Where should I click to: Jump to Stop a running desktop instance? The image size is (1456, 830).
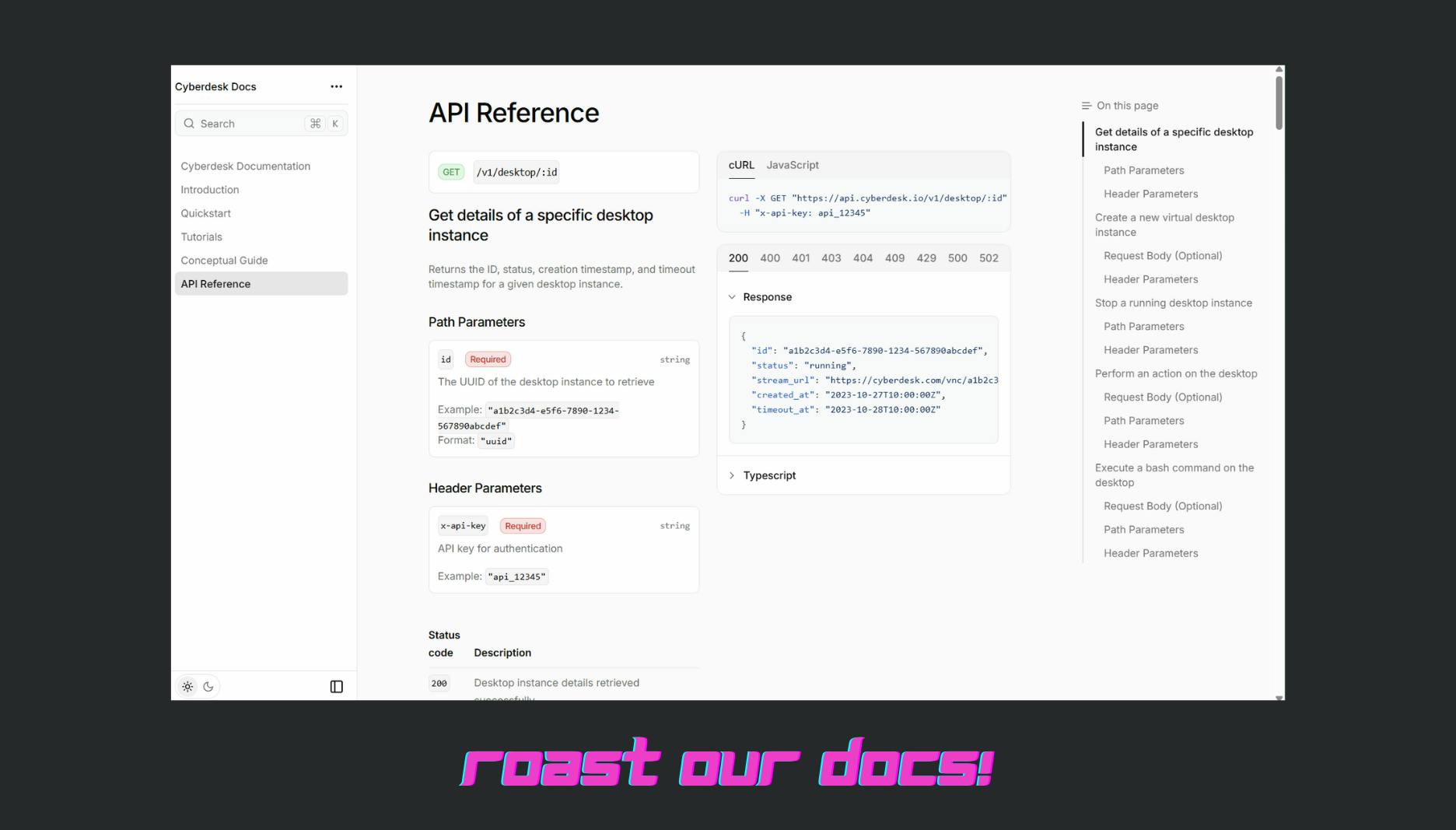point(1173,303)
